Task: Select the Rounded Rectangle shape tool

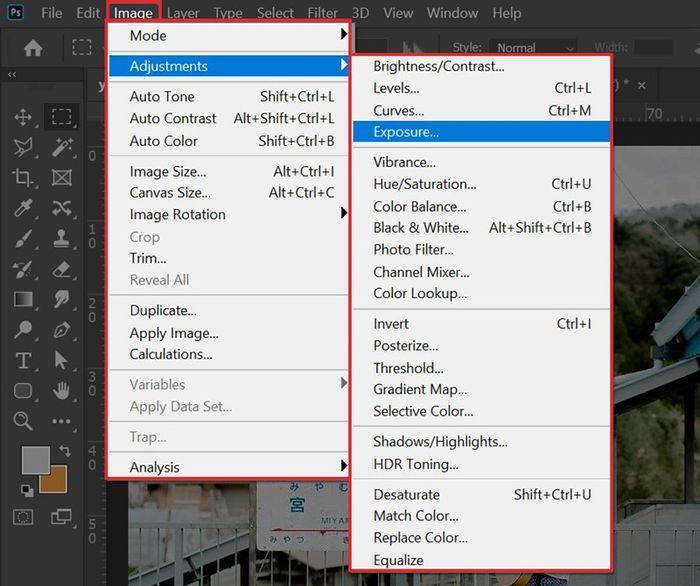Action: (23, 391)
